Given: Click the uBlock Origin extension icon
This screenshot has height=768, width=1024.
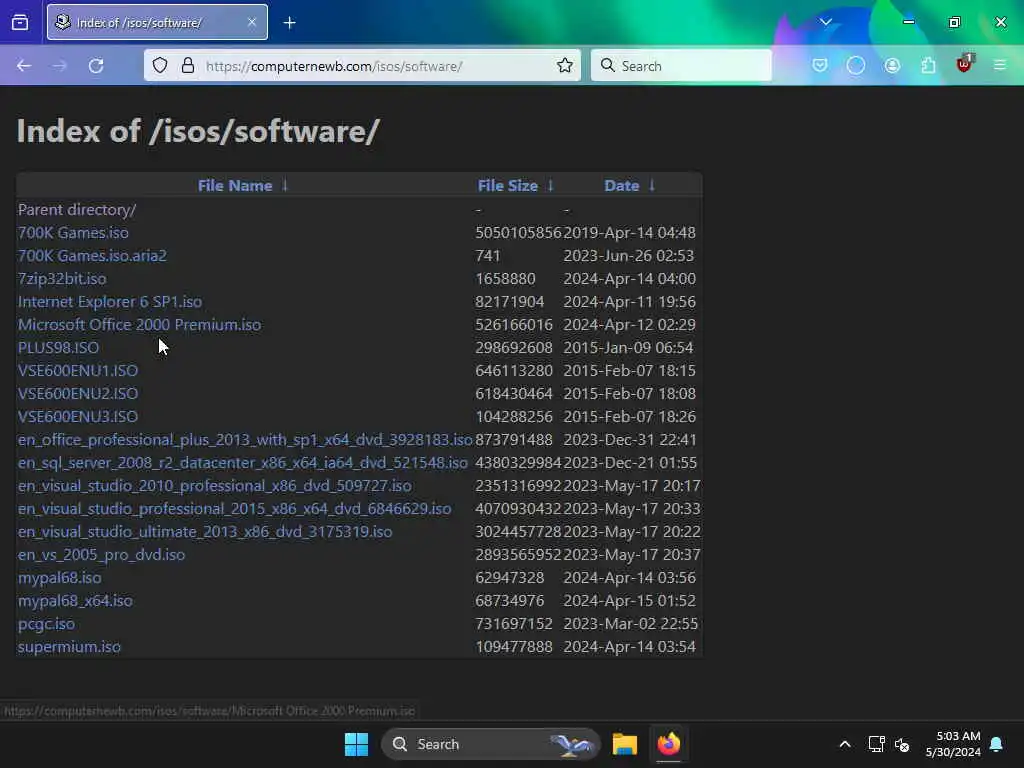Looking at the screenshot, I should pyautogui.click(x=964, y=64).
